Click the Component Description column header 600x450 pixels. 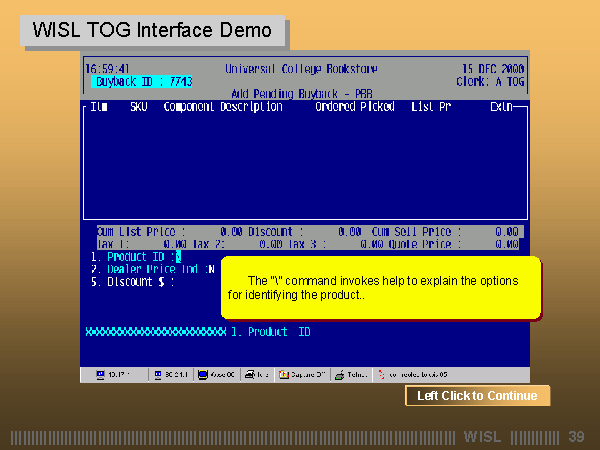[x=222, y=106]
